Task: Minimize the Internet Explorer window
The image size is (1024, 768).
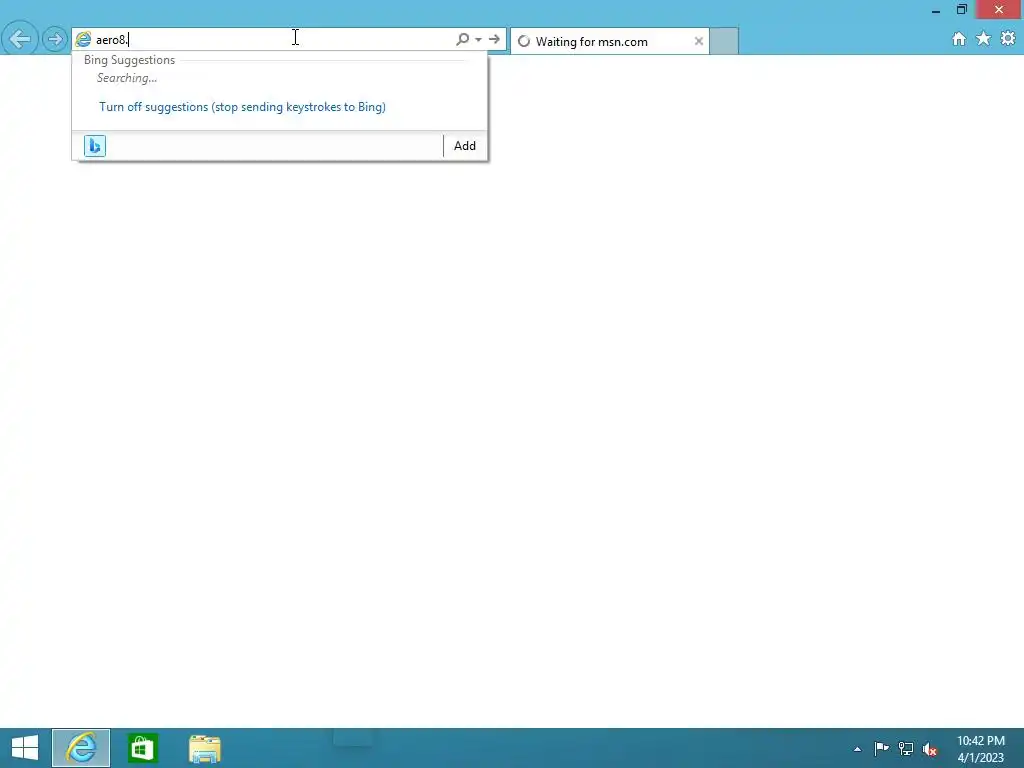Action: (936, 10)
